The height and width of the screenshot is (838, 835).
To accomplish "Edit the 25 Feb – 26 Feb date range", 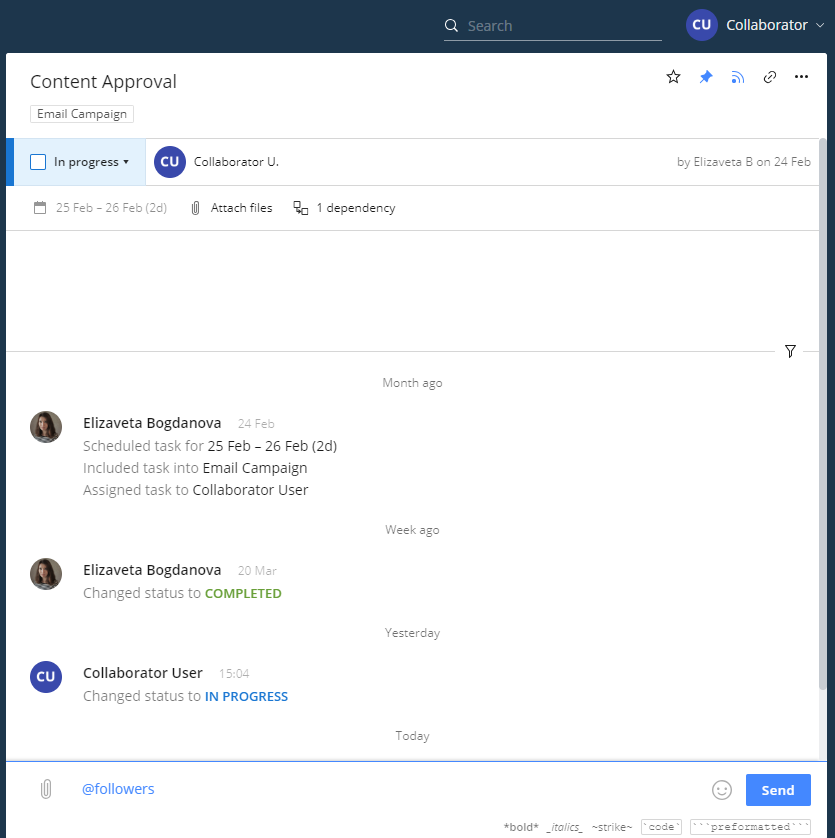I will [111, 208].
